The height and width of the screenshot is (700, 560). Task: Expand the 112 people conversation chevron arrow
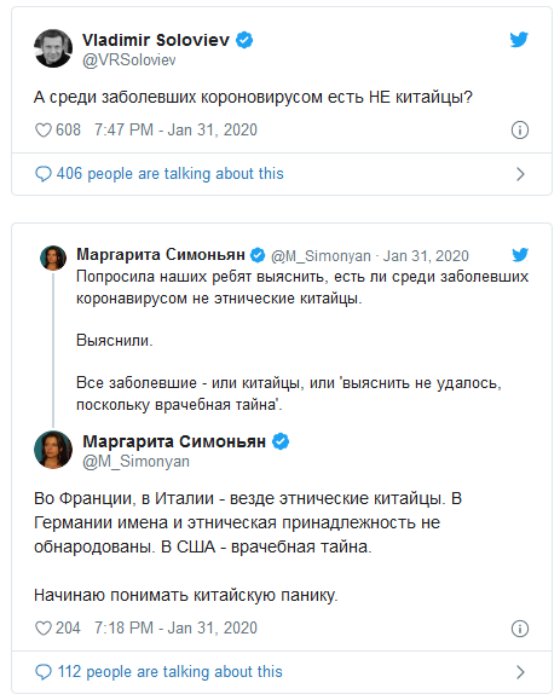click(x=520, y=672)
